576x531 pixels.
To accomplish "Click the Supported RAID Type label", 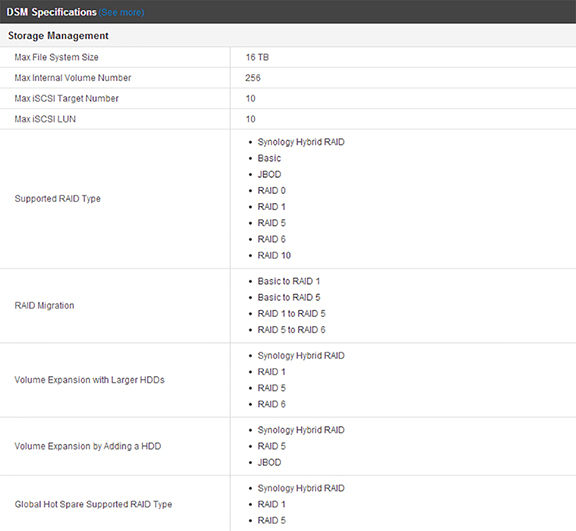I will click(x=58, y=199).
